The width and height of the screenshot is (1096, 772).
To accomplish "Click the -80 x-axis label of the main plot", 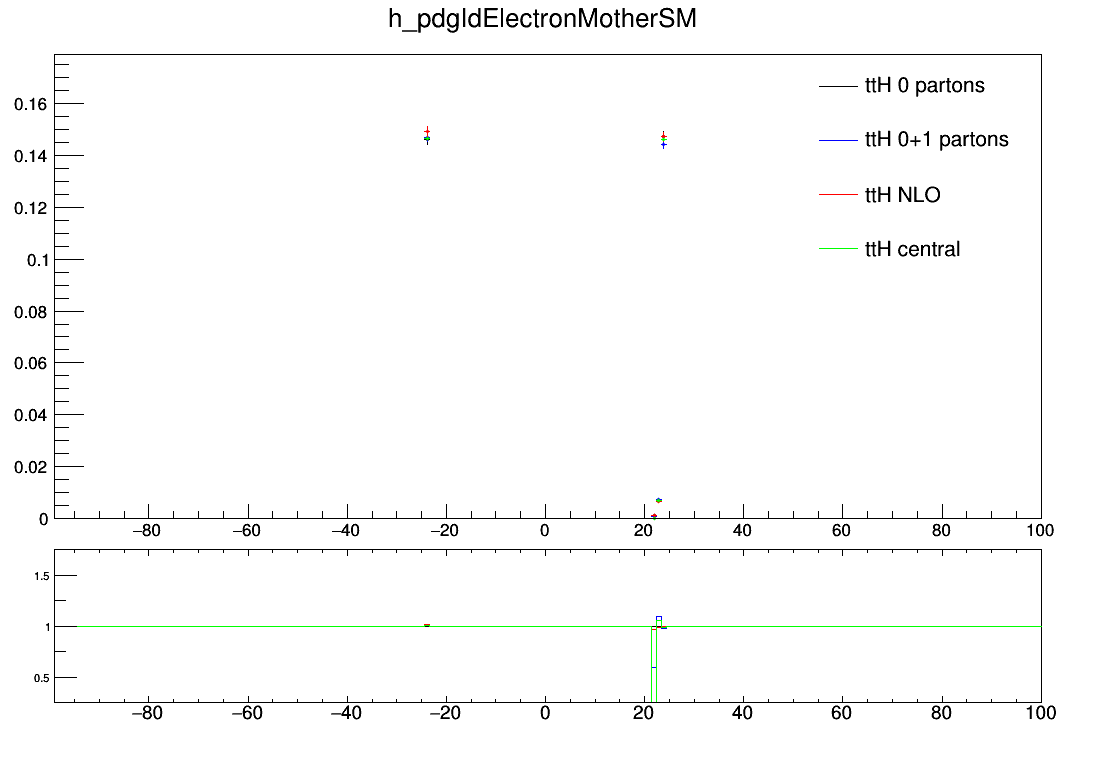I will [x=146, y=531].
